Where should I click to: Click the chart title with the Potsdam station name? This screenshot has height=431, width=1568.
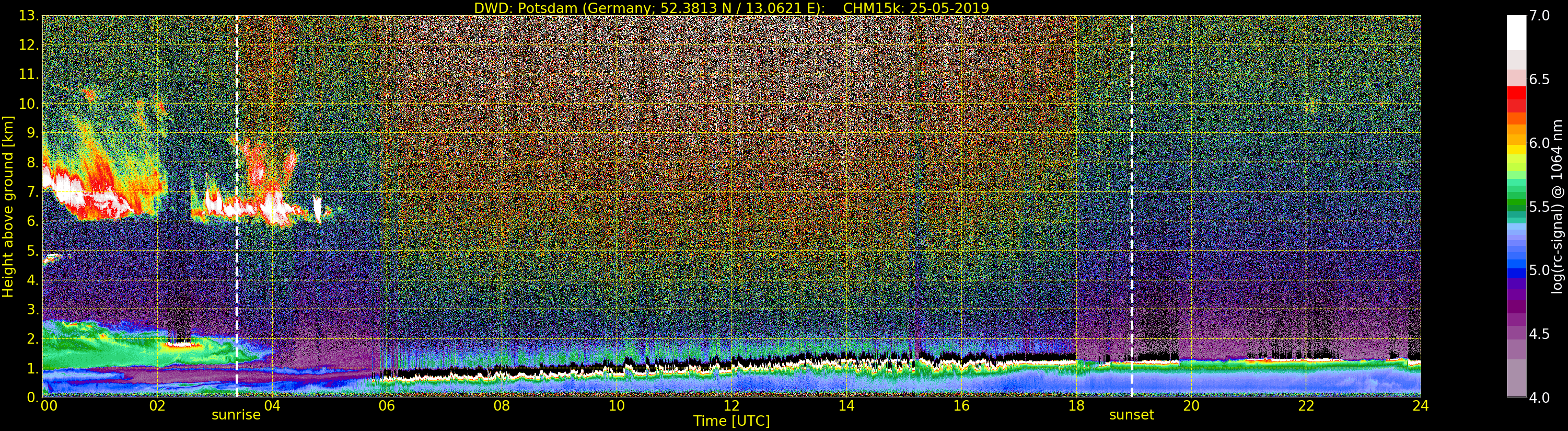(x=731, y=8)
